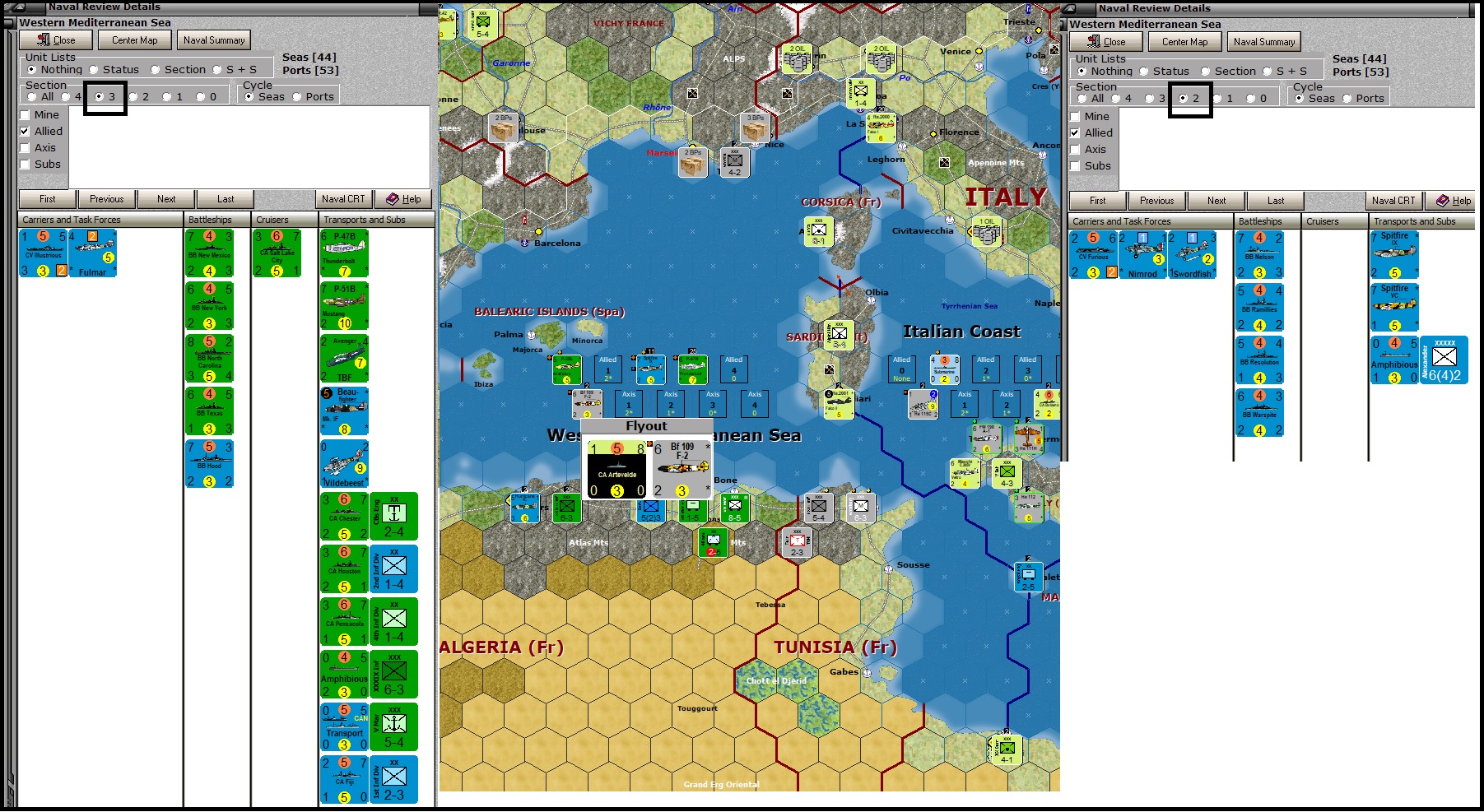The image size is (1484, 812).
Task: Select CV Furious in right panel
Action: [x=1094, y=255]
